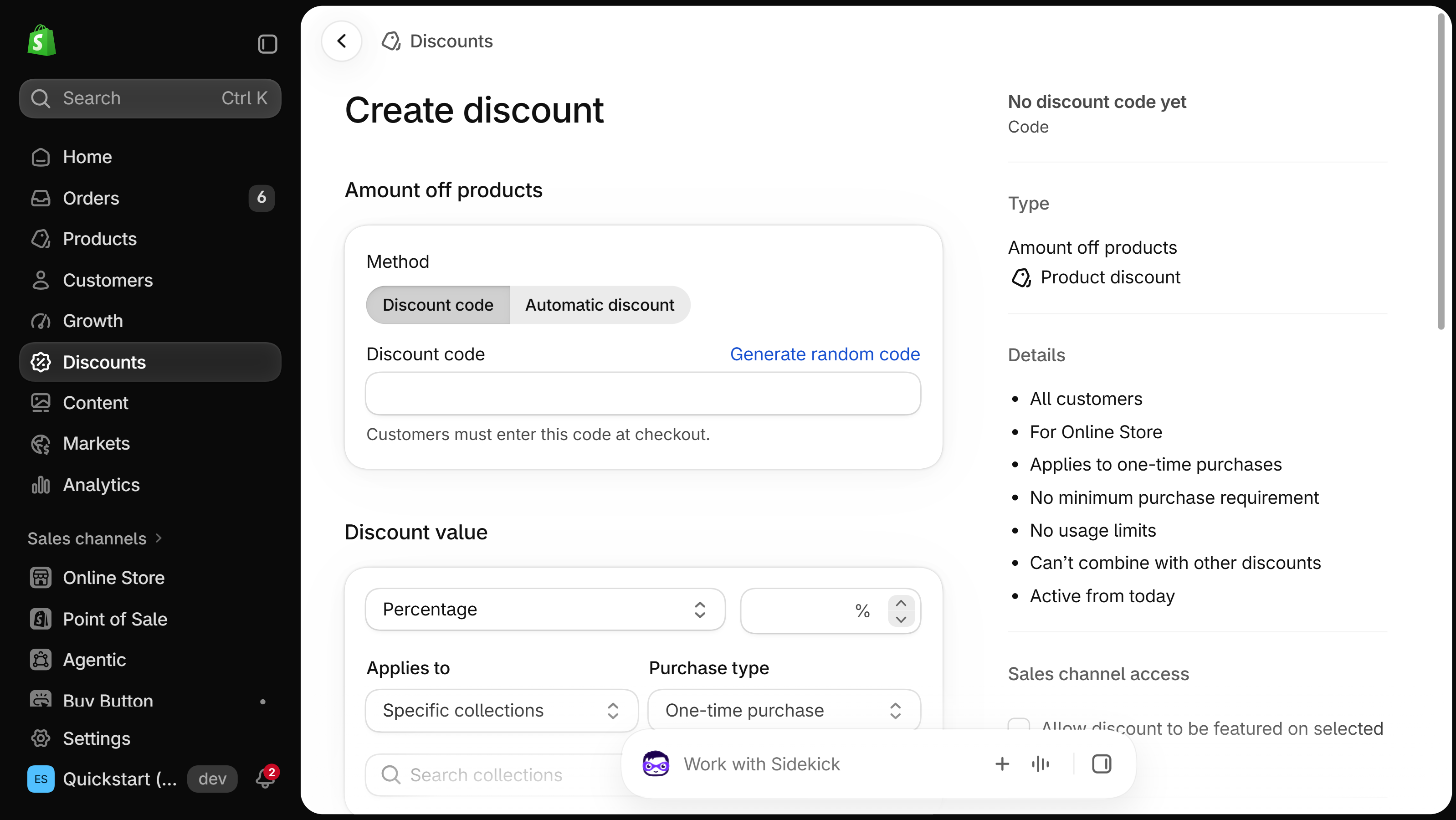Click the Discounts breadcrumb tag icon
The height and width of the screenshot is (820, 1456).
390,41
